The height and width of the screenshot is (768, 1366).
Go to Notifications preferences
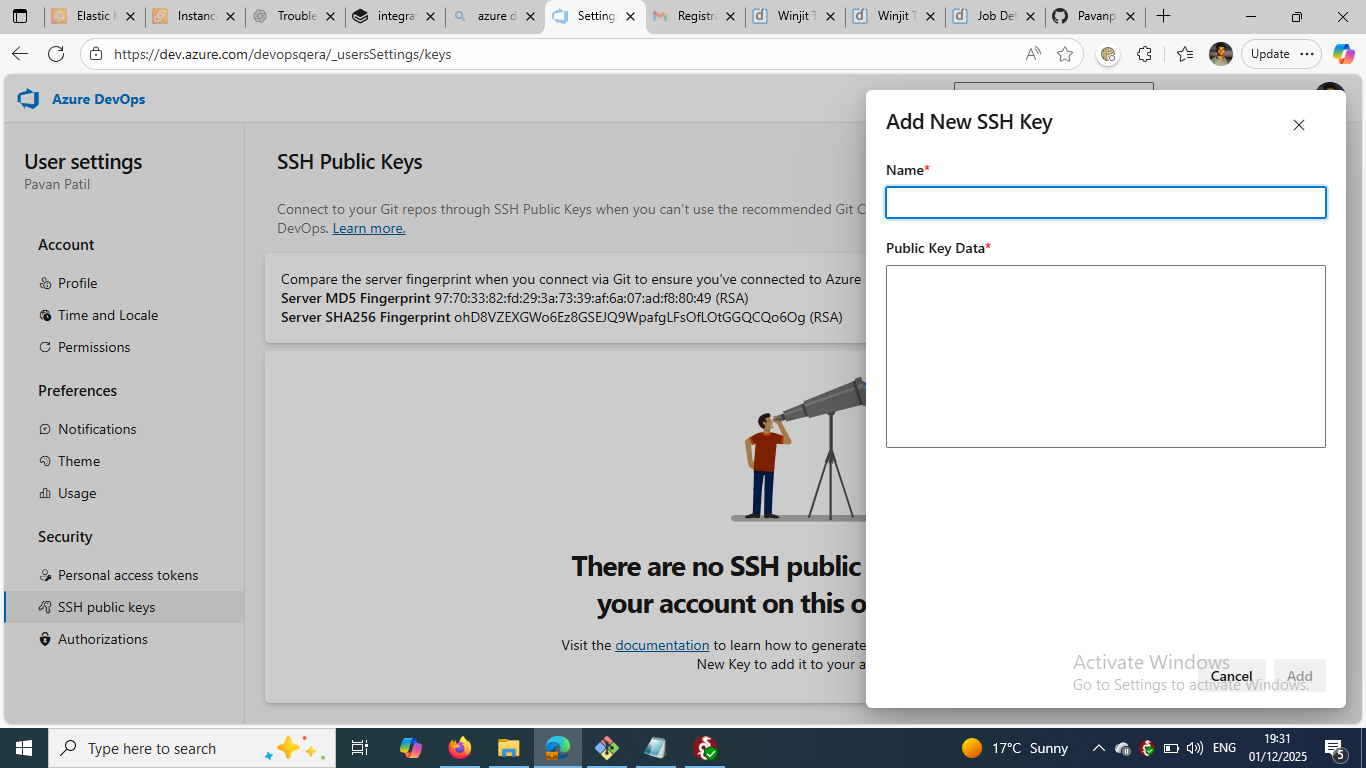click(x=96, y=429)
